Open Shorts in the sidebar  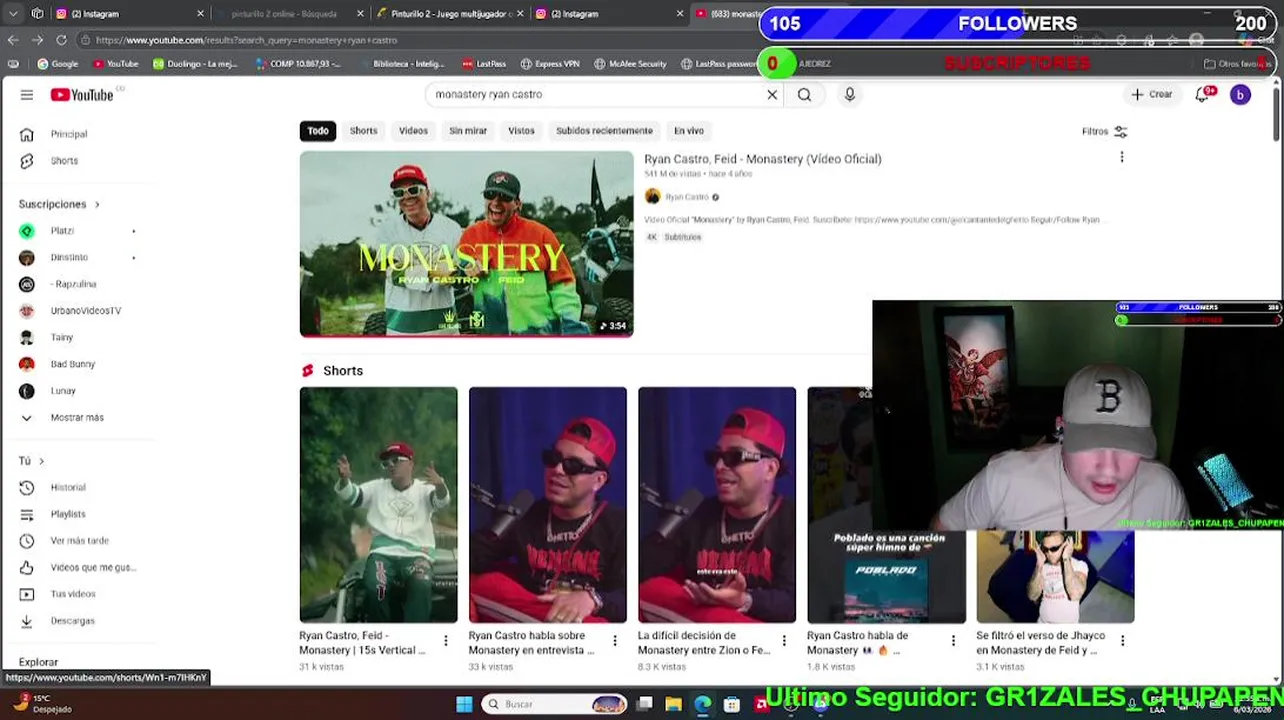tap(64, 161)
